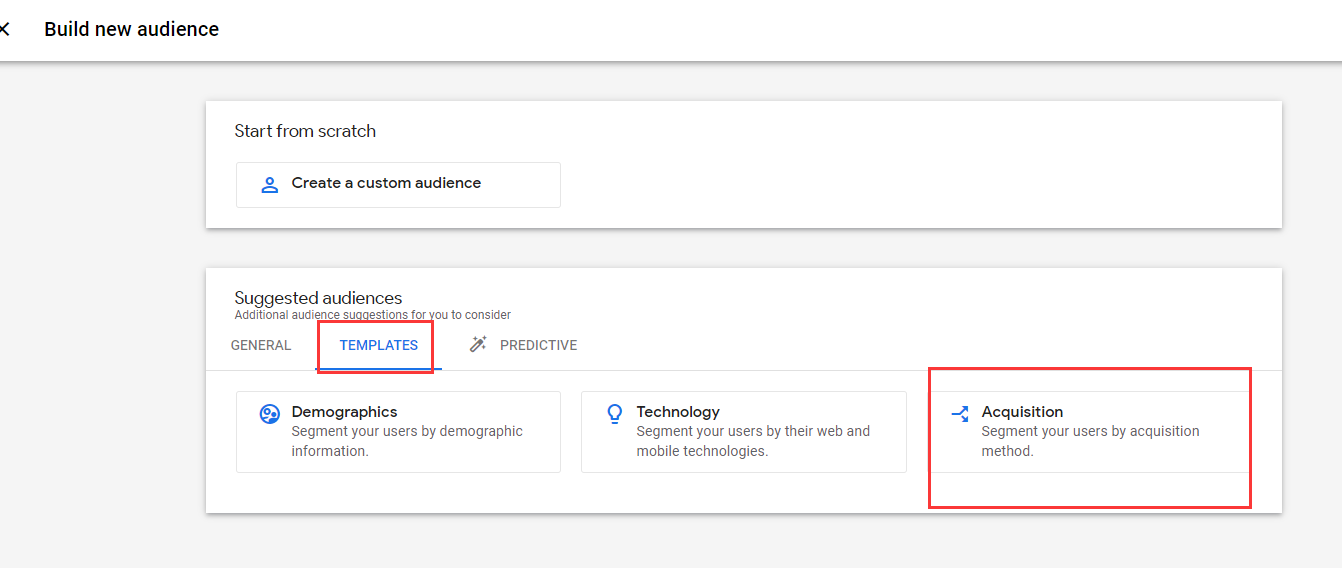The width and height of the screenshot is (1342, 568).
Task: Click 'Segment your users by demographic information' text
Action: click(407, 441)
